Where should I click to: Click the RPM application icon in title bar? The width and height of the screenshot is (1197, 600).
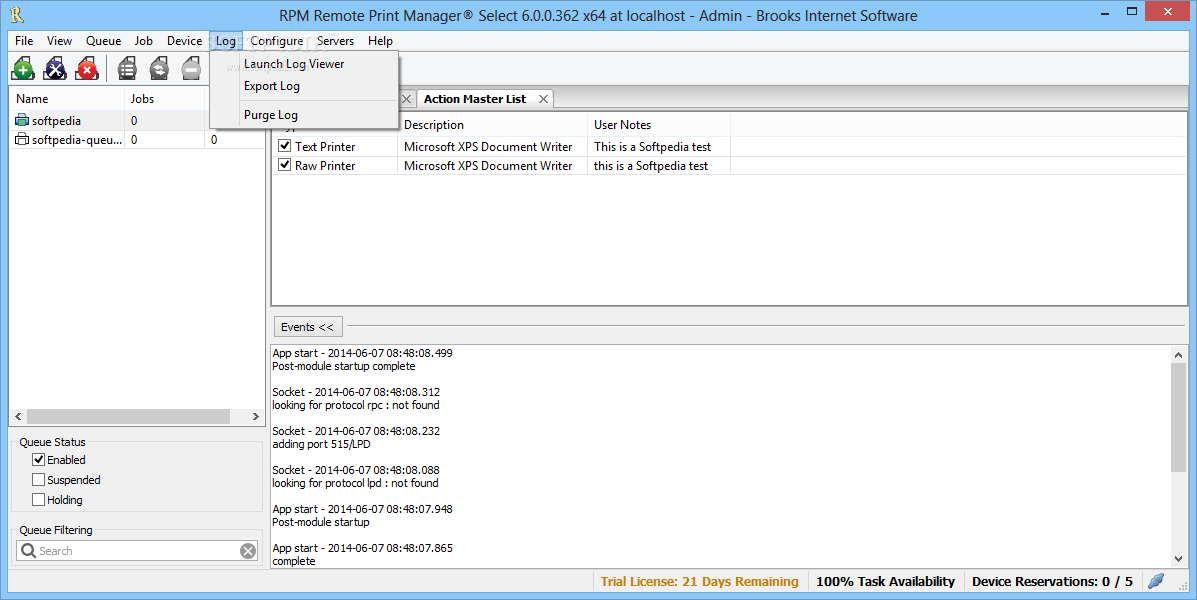(17, 15)
